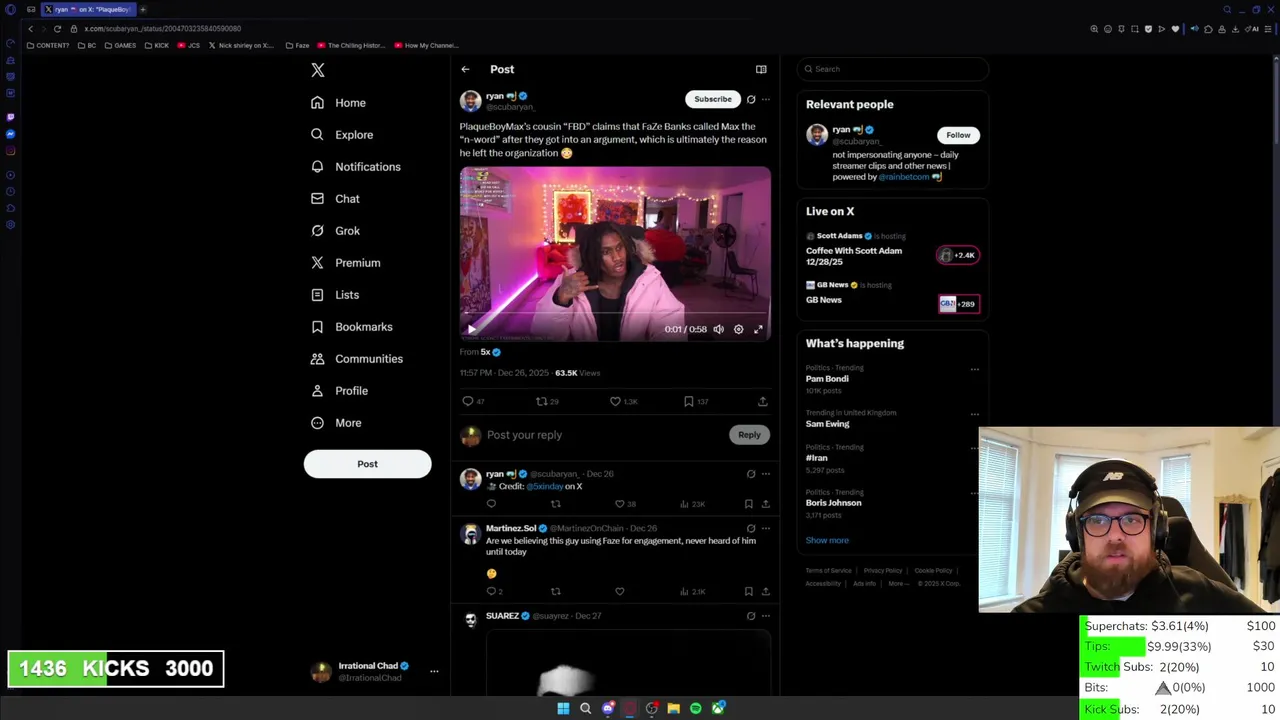Open the reading view icon beside Post header
This screenshot has width=1280, height=720.
[x=761, y=69]
